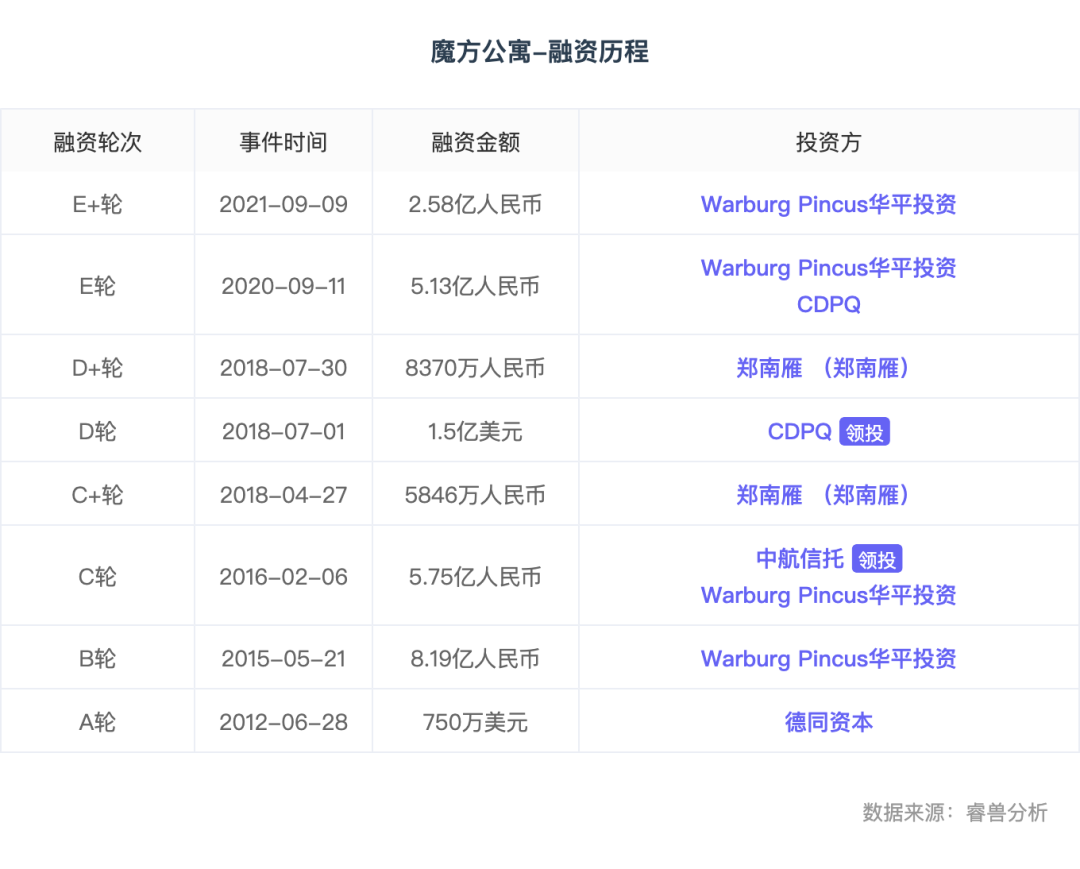The width and height of the screenshot is (1080, 869).
Task: Click date 2015-05-21
Action: click(x=283, y=659)
